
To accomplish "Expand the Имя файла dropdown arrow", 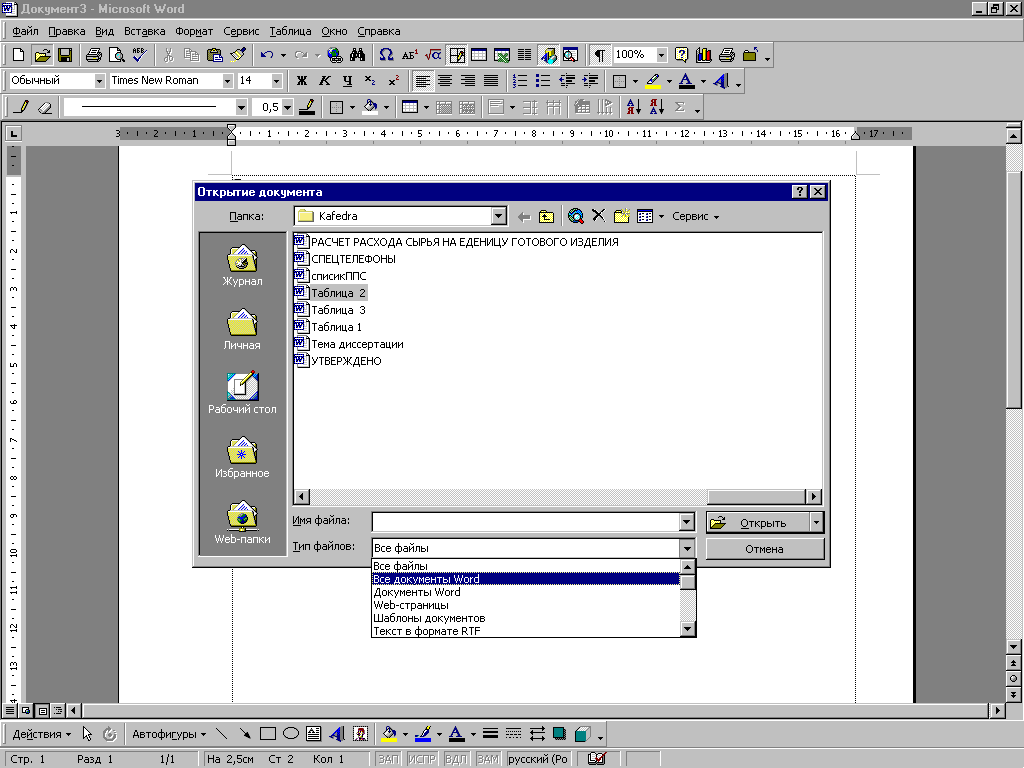I will click(686, 522).
